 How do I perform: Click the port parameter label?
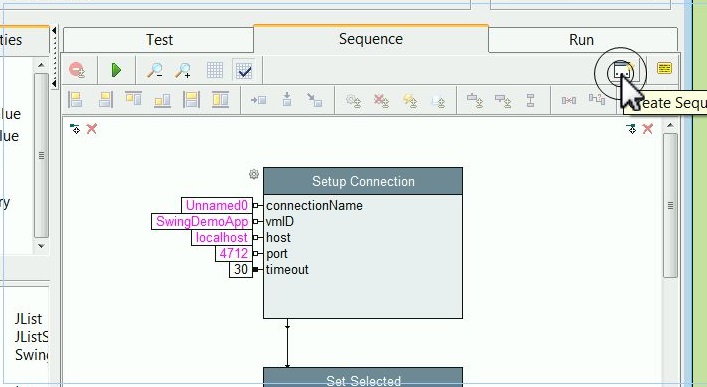pyautogui.click(x=276, y=254)
